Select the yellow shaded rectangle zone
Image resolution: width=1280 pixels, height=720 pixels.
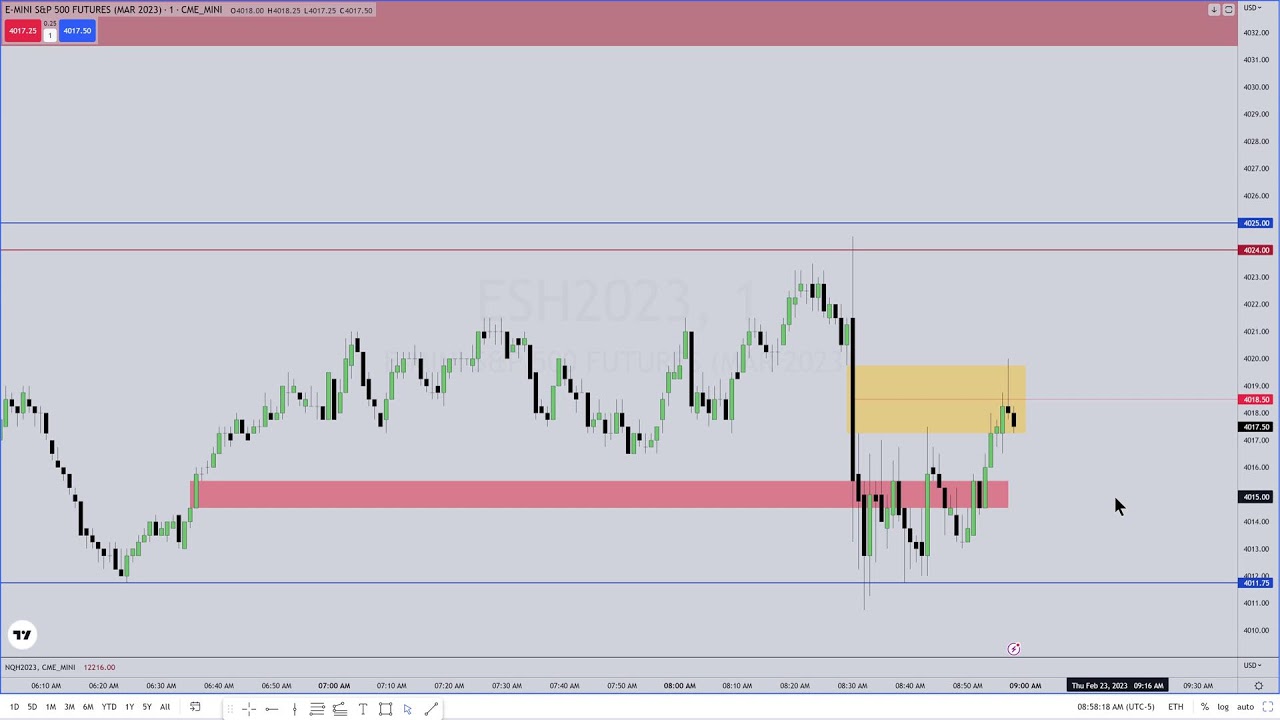tap(937, 399)
